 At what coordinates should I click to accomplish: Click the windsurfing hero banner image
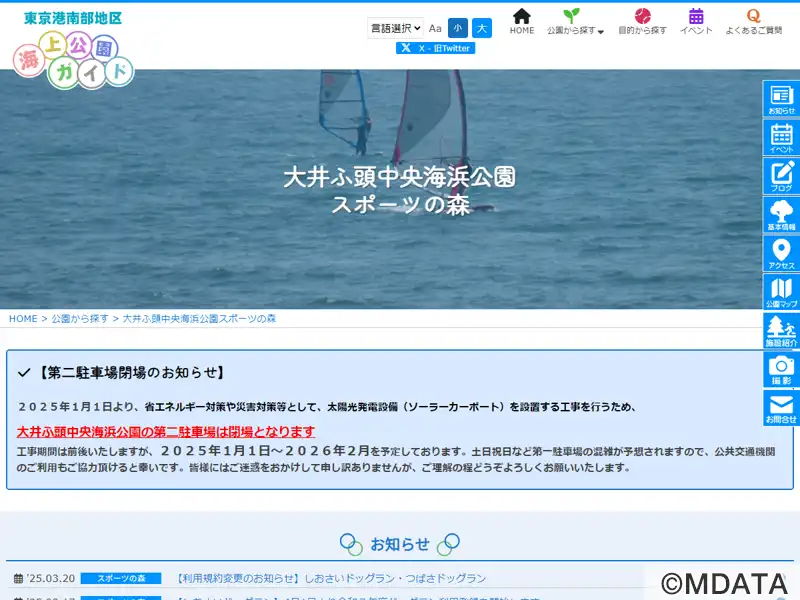[x=381, y=189]
